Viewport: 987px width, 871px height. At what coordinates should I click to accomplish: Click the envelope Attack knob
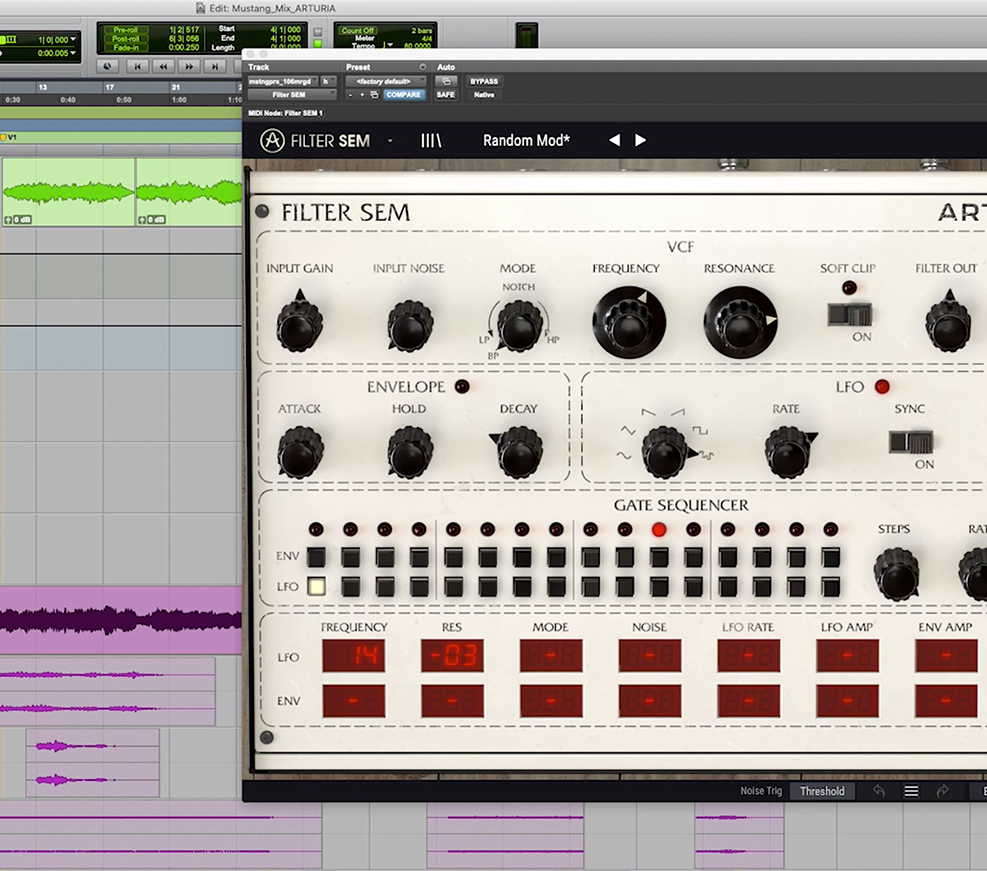(300, 452)
